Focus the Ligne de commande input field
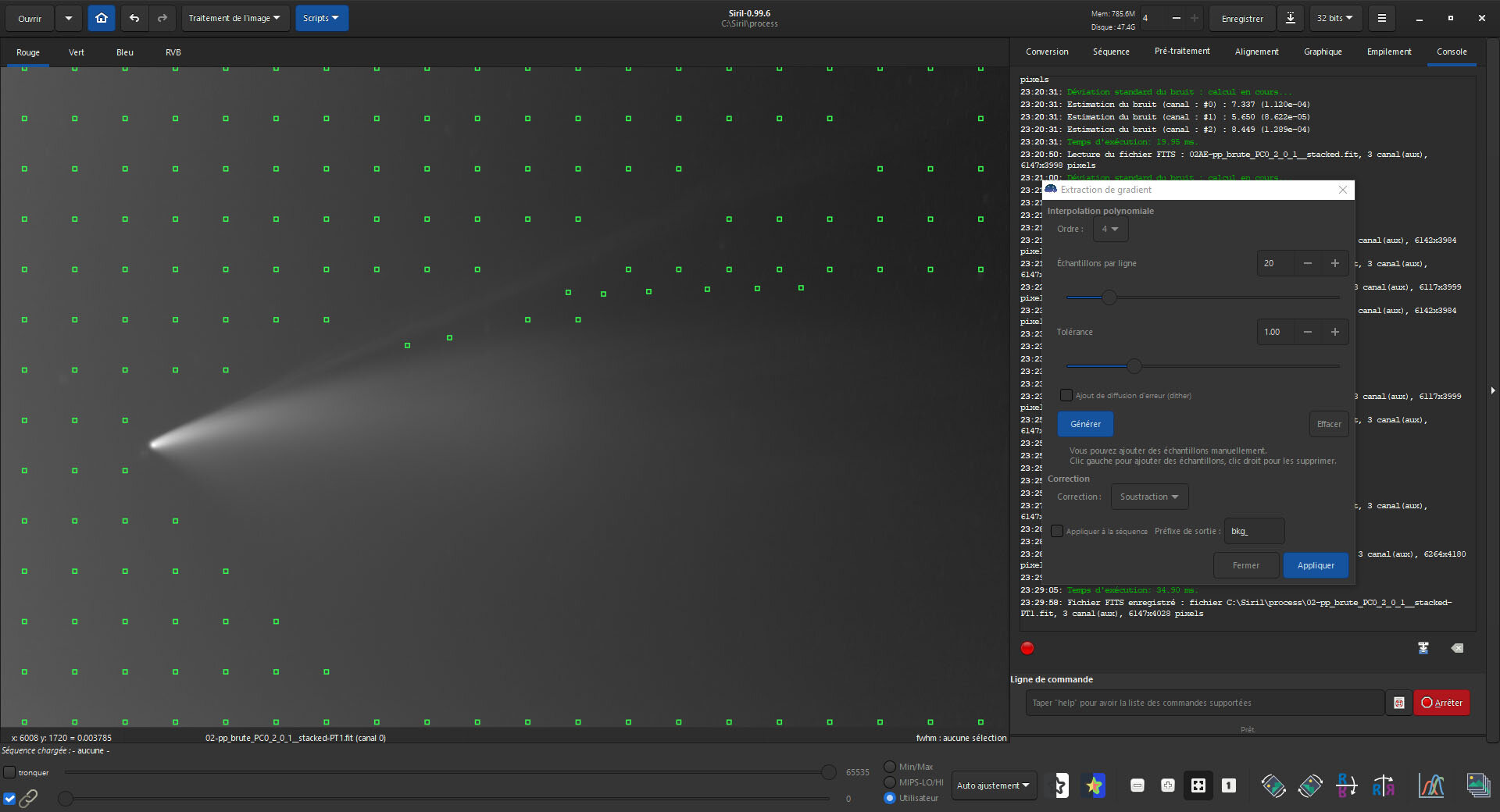The image size is (1500, 812). click(1205, 703)
